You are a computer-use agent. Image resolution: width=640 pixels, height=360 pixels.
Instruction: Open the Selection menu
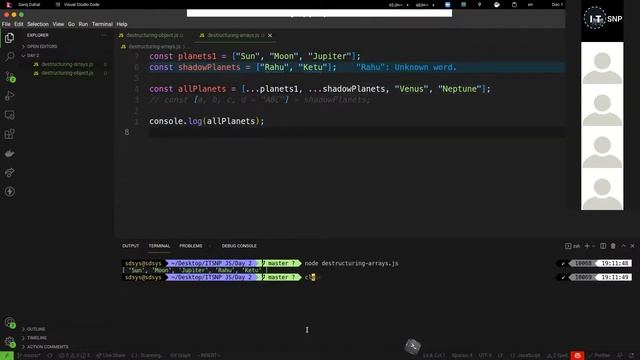point(38,24)
